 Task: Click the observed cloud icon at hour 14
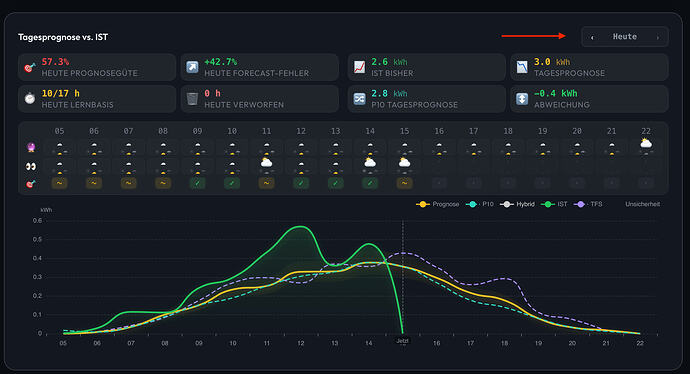click(370, 162)
